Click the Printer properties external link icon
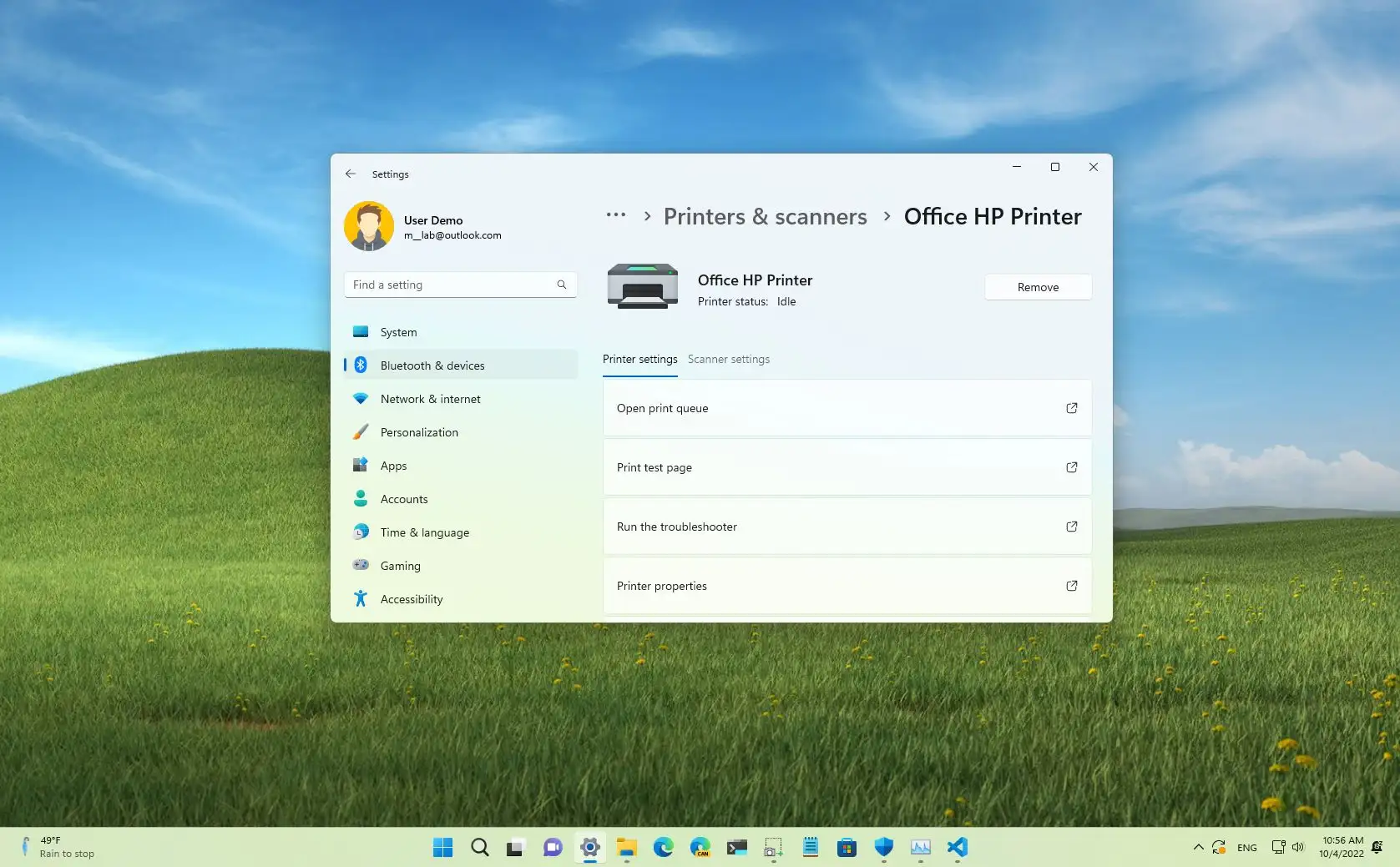The height and width of the screenshot is (867, 1400). click(1071, 586)
